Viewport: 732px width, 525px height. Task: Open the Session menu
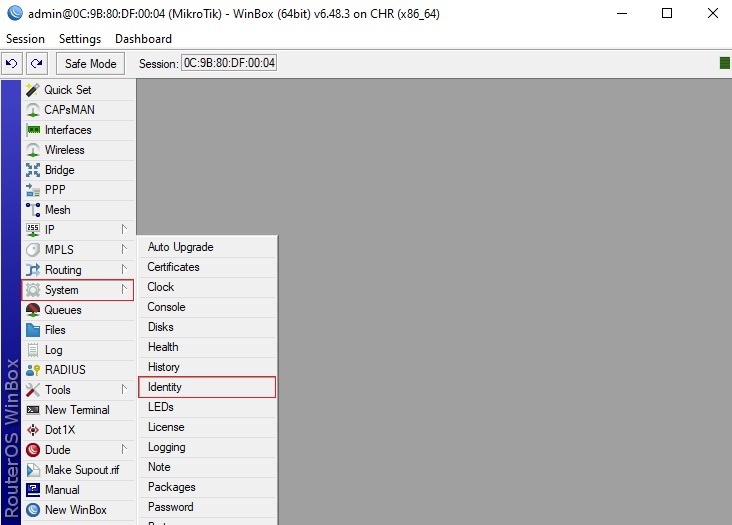pos(26,39)
